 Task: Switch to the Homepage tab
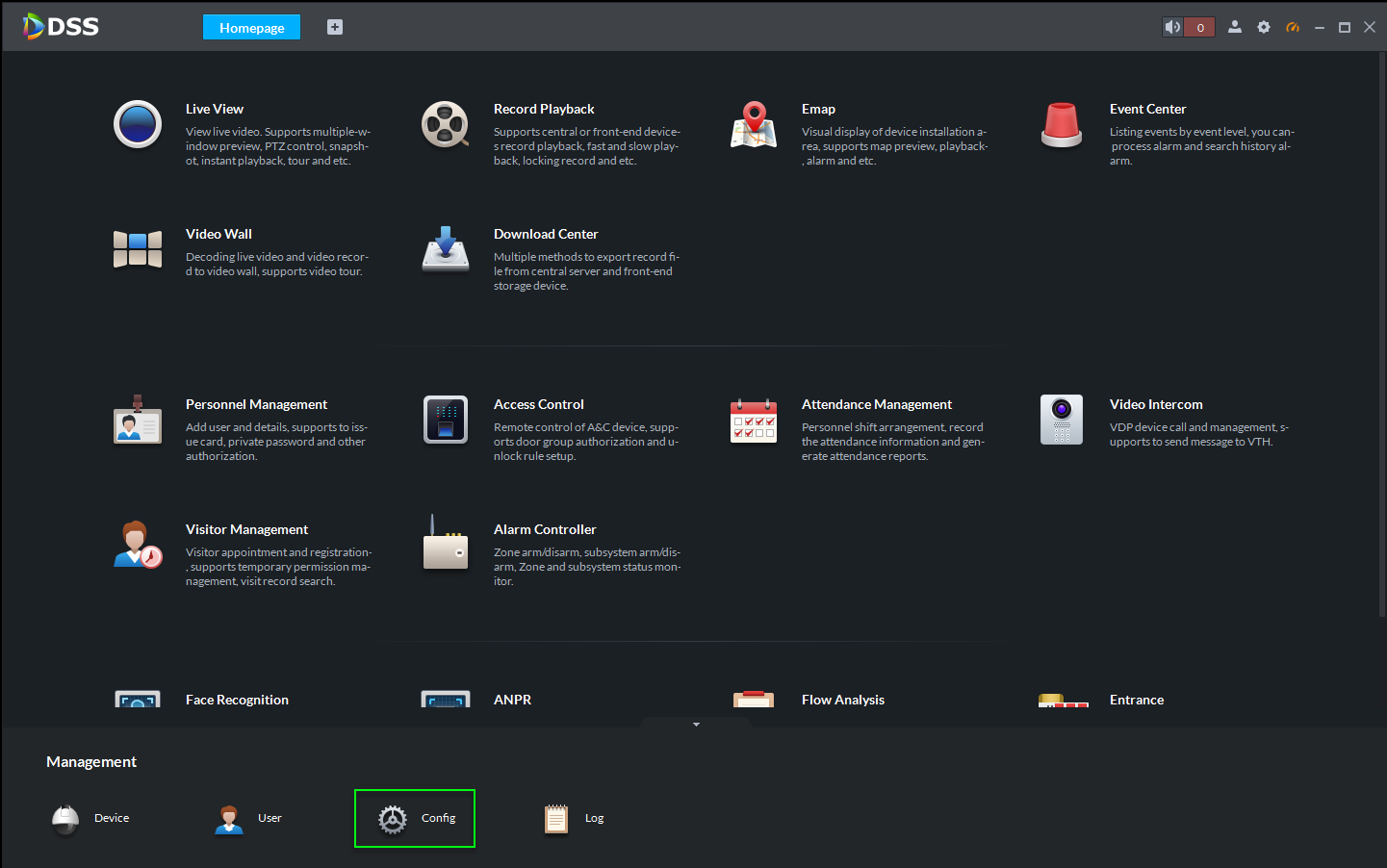(x=251, y=27)
